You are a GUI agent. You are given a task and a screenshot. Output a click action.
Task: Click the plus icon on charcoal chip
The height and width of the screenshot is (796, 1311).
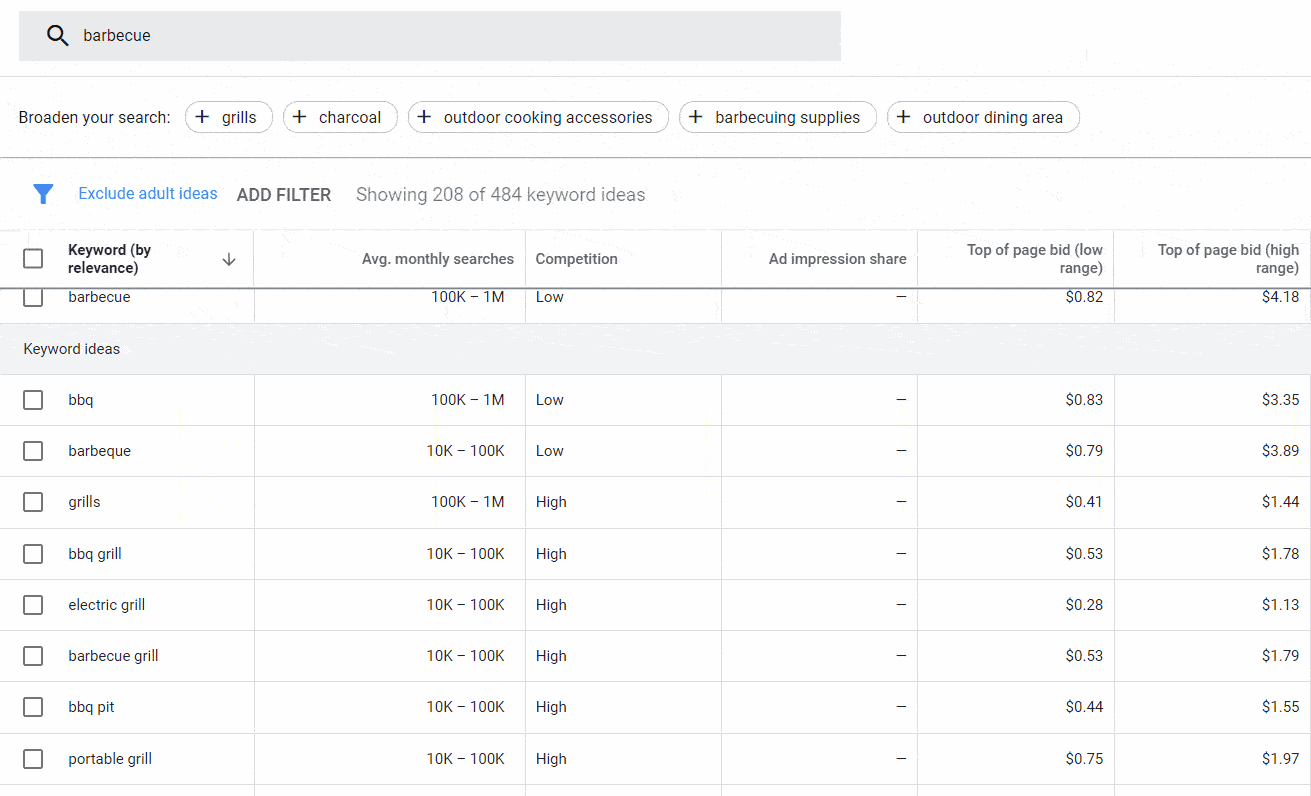click(x=301, y=117)
